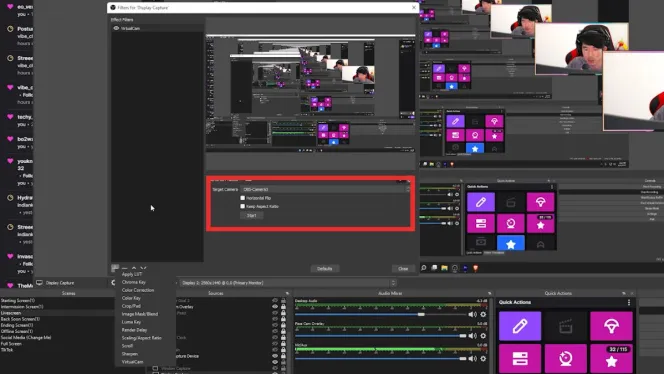This screenshot has width=664, height=374.
Task: Open Quick Actions three-dot menu
Action: click(x=629, y=302)
